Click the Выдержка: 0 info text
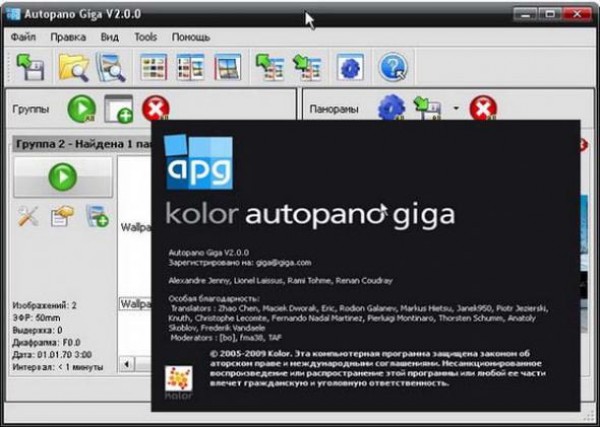Image resolution: width=600 pixels, height=427 pixels. pos(37,330)
